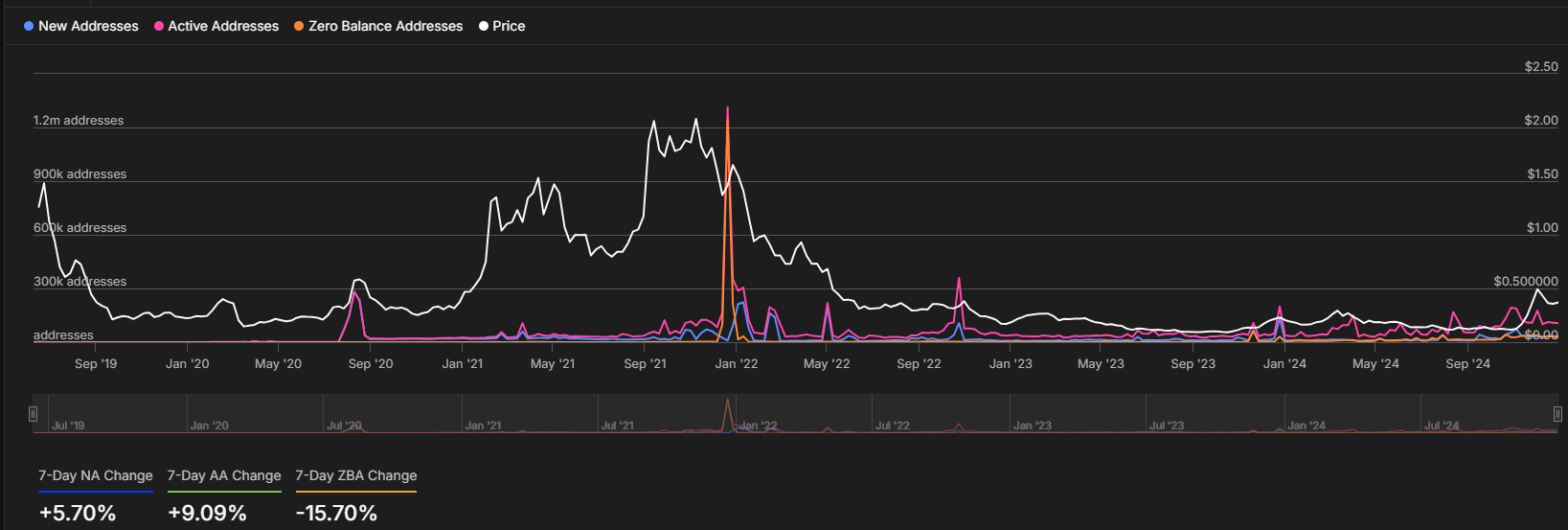The image size is (1568, 530).
Task: Select the 7-Day ZBA Change tab
Action: 356,478
